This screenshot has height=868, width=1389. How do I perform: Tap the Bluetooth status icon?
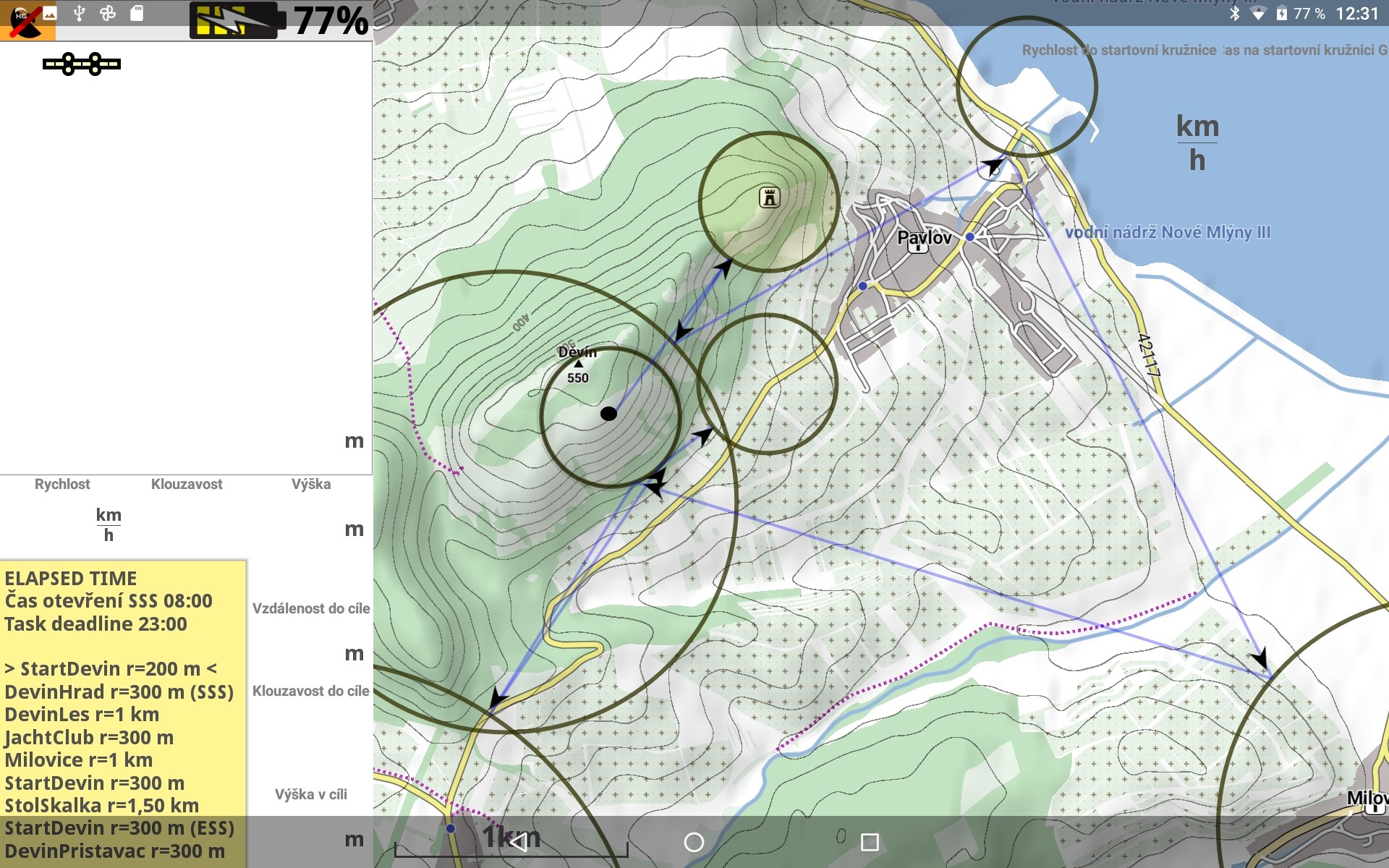point(1235,13)
